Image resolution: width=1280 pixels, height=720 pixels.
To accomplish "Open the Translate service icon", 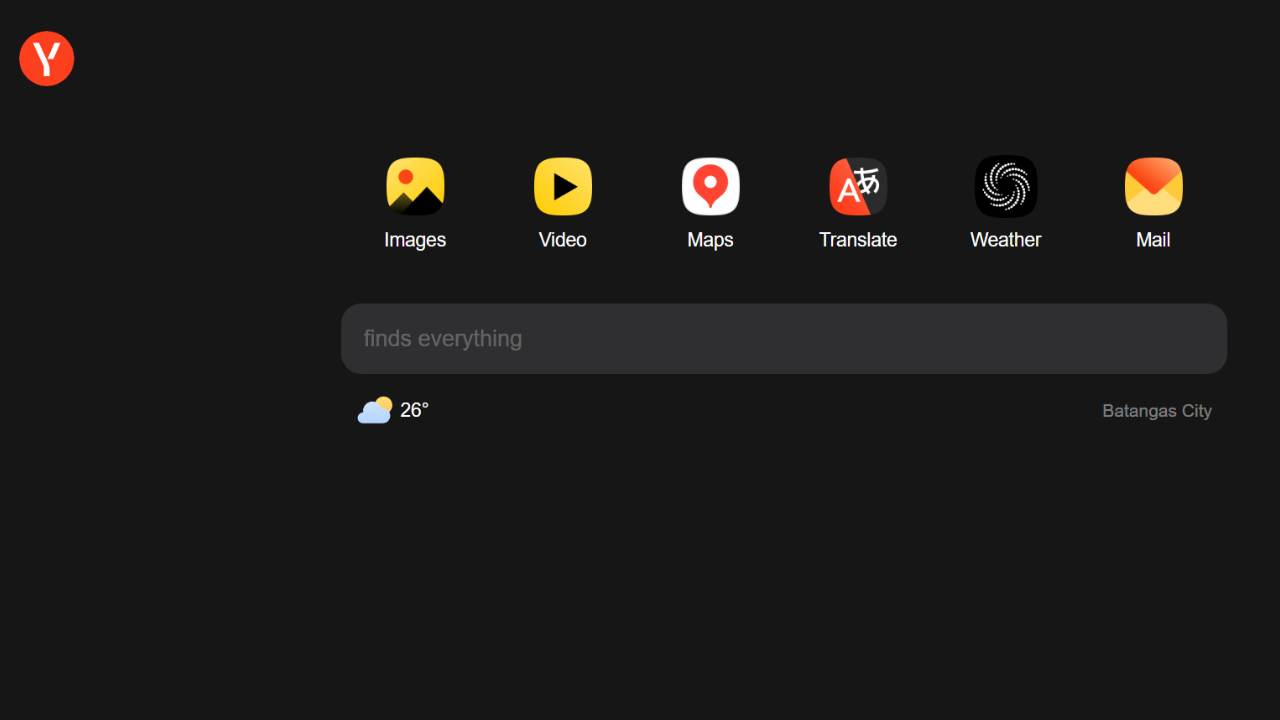I will click(858, 186).
